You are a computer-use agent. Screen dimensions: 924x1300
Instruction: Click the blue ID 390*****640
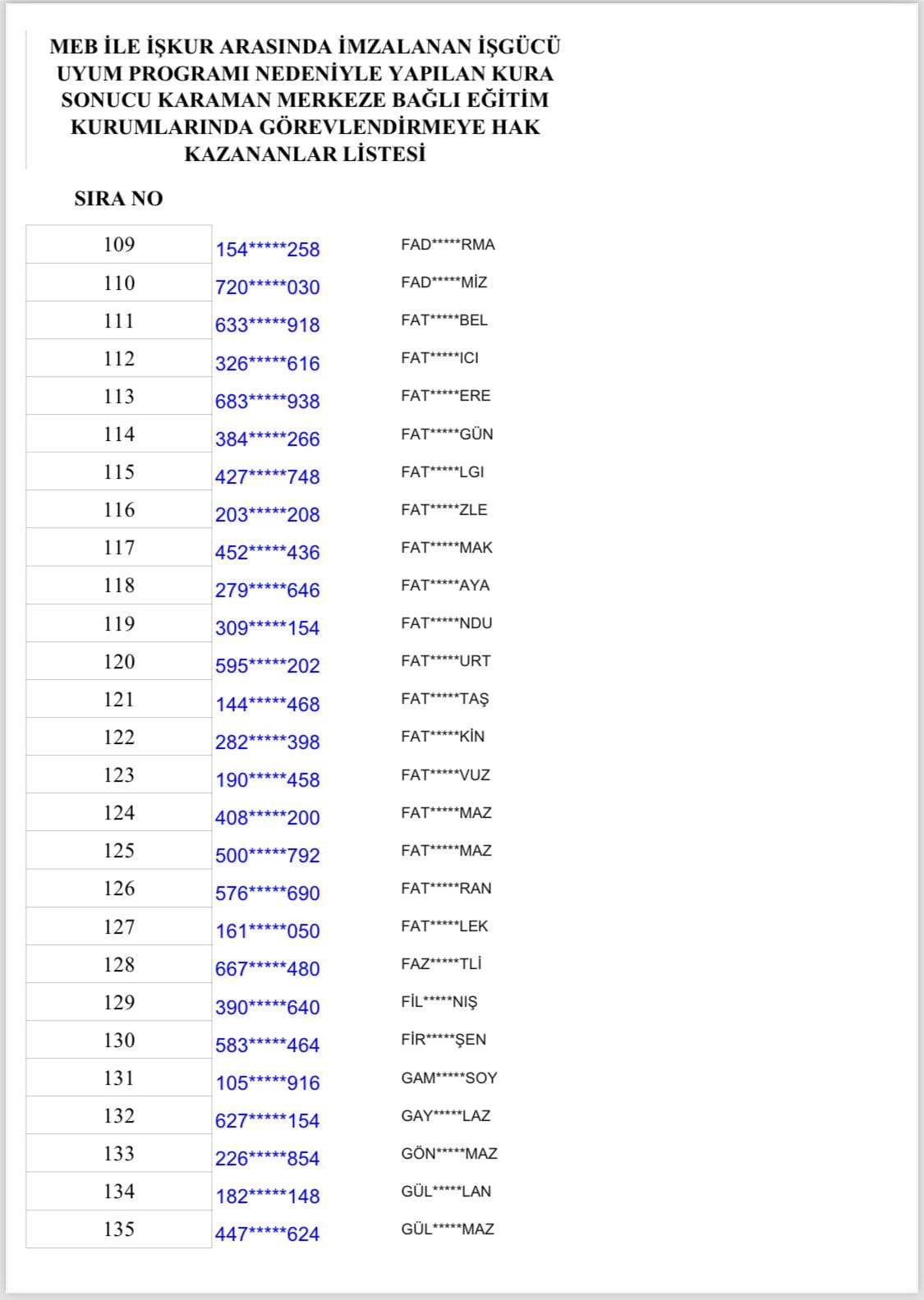[x=268, y=1008]
